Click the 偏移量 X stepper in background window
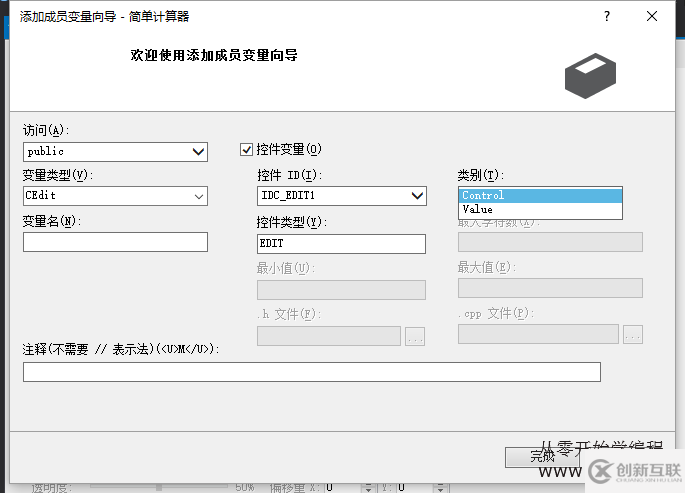This screenshot has height=493, width=685. [368, 488]
